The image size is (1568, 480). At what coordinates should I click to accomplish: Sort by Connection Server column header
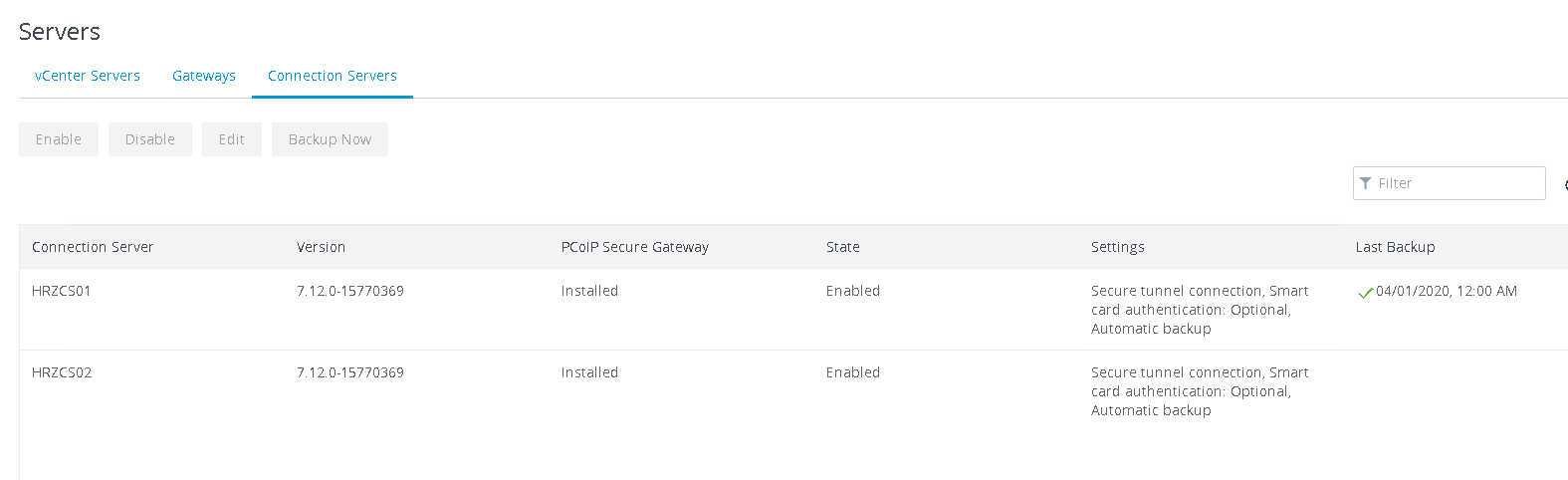93,247
